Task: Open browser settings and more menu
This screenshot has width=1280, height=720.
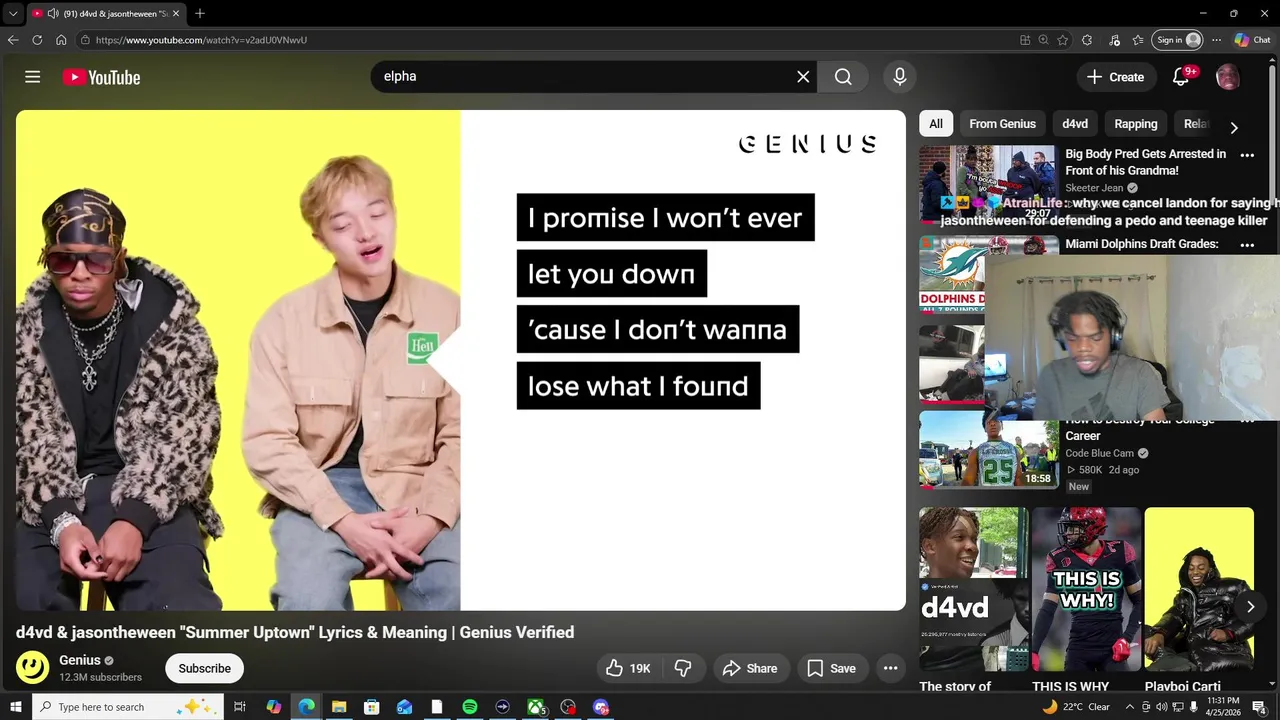Action: (x=1217, y=40)
